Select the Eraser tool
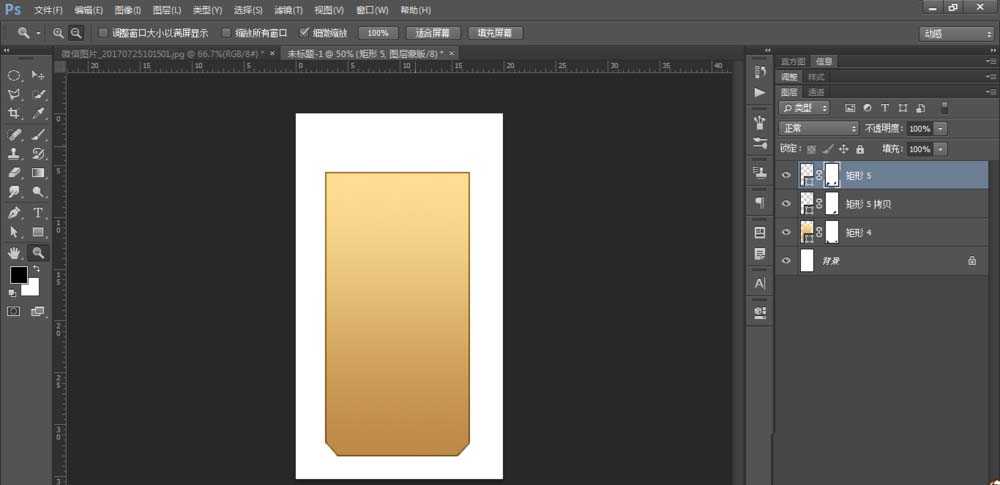The width and height of the screenshot is (1000, 485). pyautogui.click(x=15, y=173)
